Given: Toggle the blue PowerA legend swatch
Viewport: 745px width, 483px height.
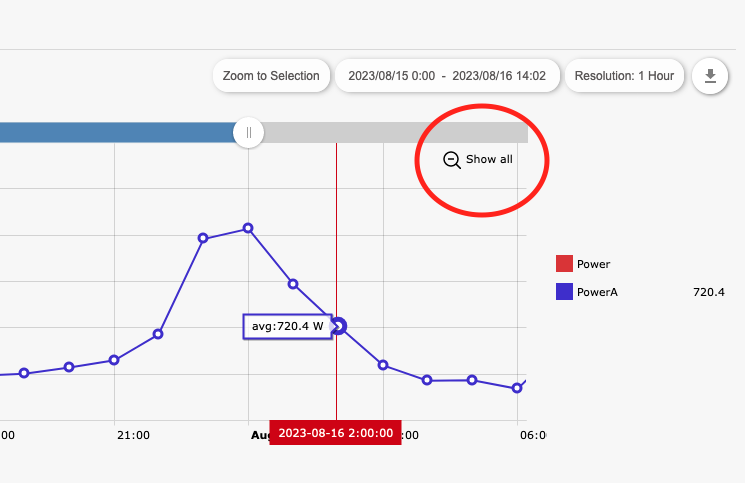Looking at the screenshot, I should point(564,292).
